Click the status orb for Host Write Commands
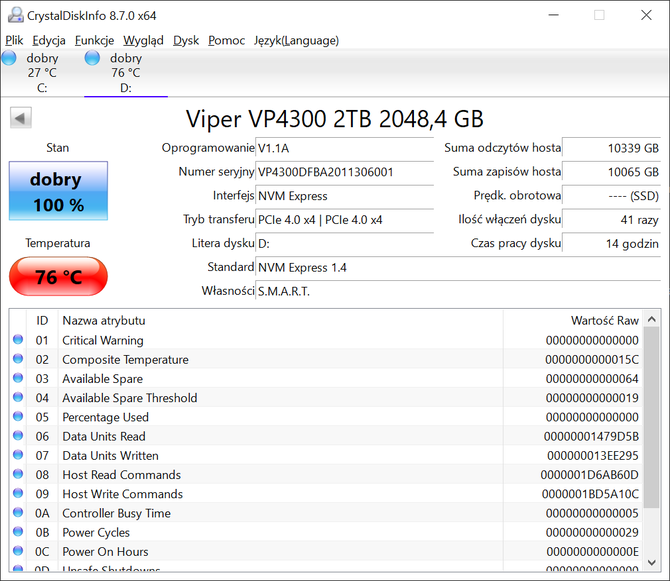Image resolution: width=670 pixels, height=581 pixels. click(18, 493)
